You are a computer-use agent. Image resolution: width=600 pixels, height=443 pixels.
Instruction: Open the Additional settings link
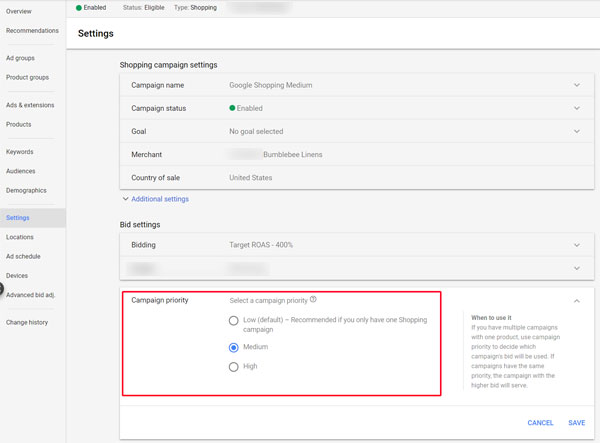(160, 199)
